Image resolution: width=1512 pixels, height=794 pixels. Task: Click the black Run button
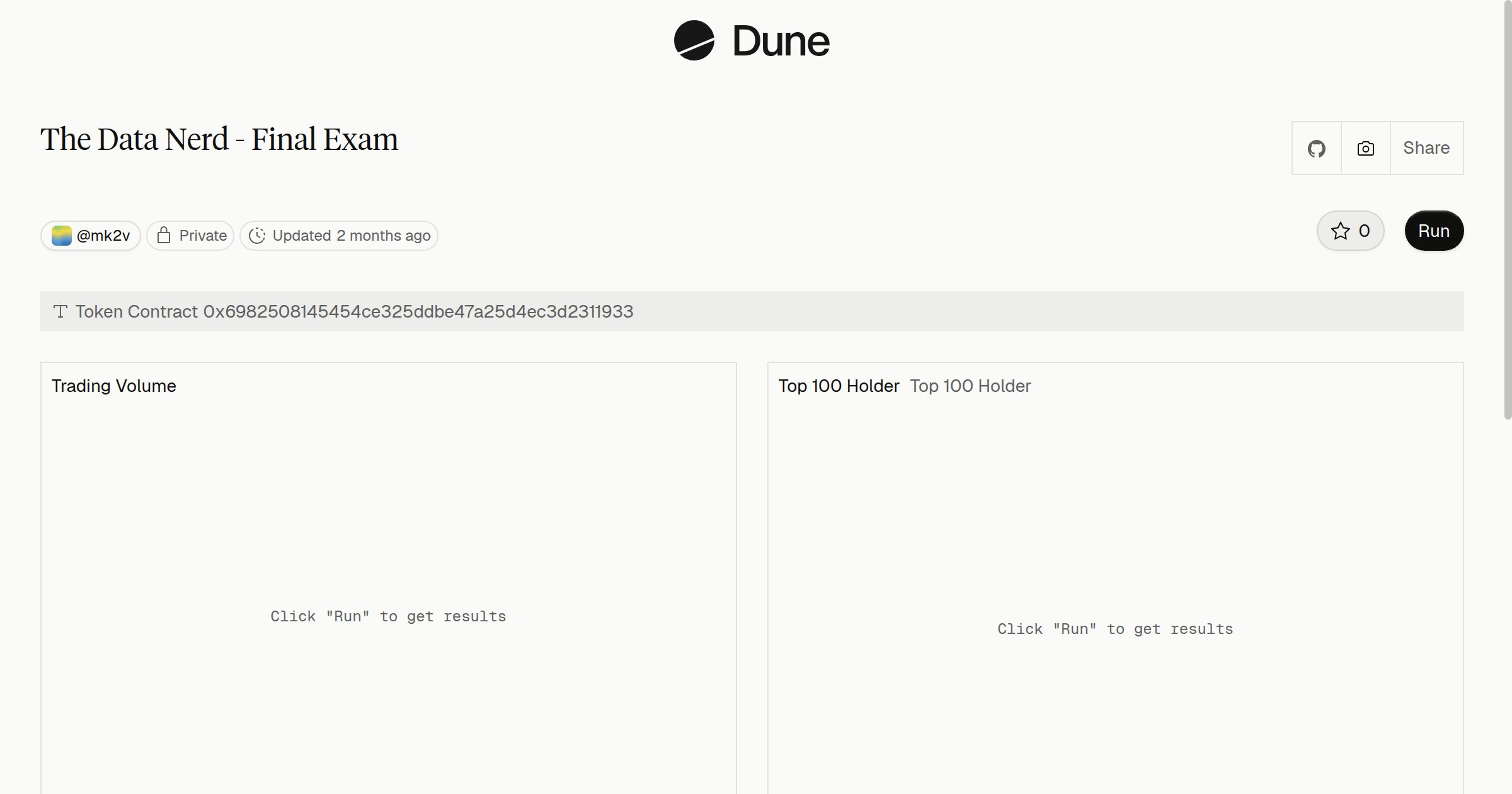pos(1434,231)
